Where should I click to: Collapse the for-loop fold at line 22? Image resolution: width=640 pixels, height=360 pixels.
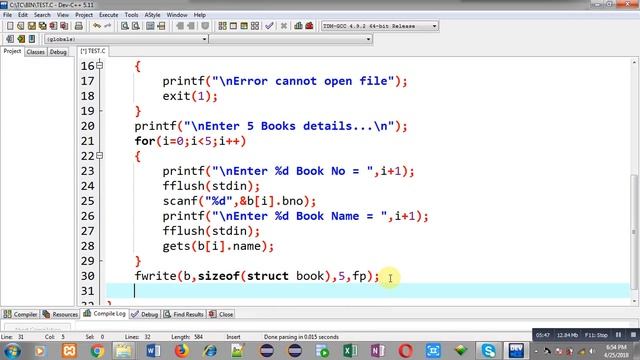[100, 156]
